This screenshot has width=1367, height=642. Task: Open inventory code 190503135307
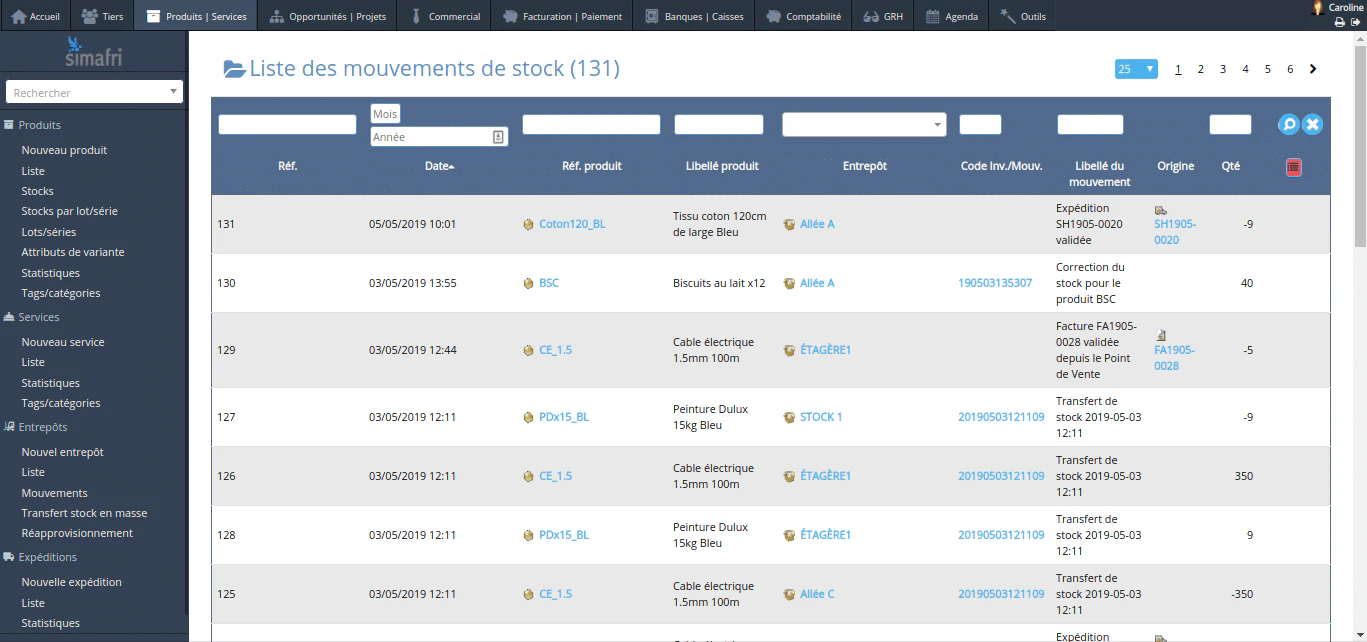pos(995,283)
